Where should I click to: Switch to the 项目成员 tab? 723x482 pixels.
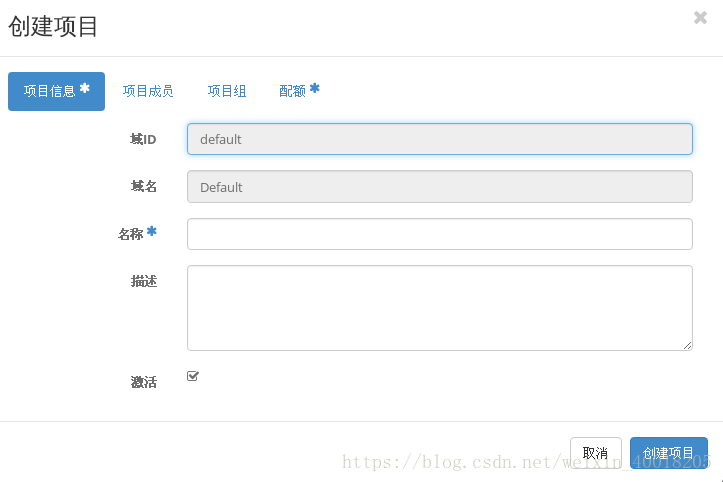148,91
